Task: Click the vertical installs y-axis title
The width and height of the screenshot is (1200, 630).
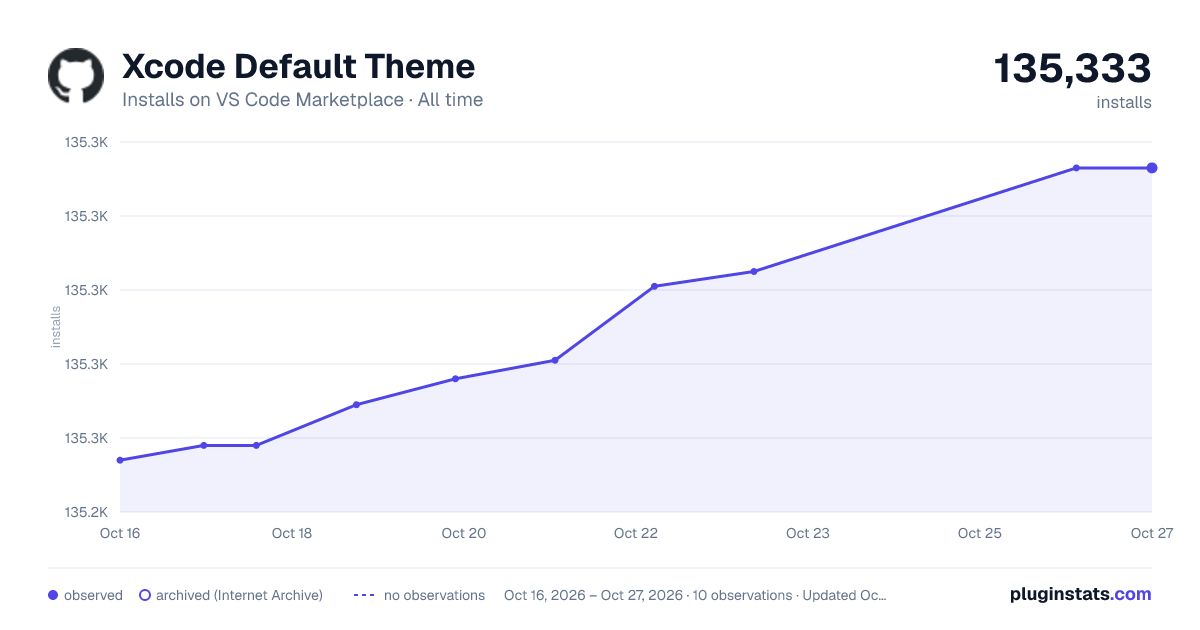Action: click(x=56, y=327)
